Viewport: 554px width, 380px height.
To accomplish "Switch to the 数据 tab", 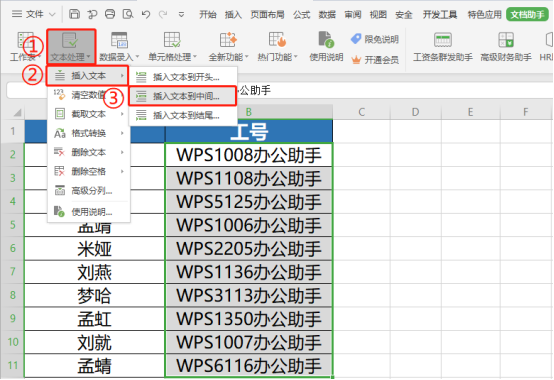I will point(327,14).
